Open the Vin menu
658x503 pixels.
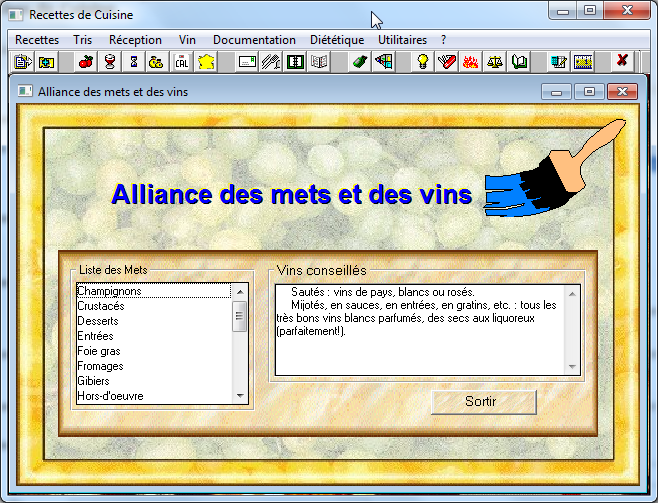187,40
